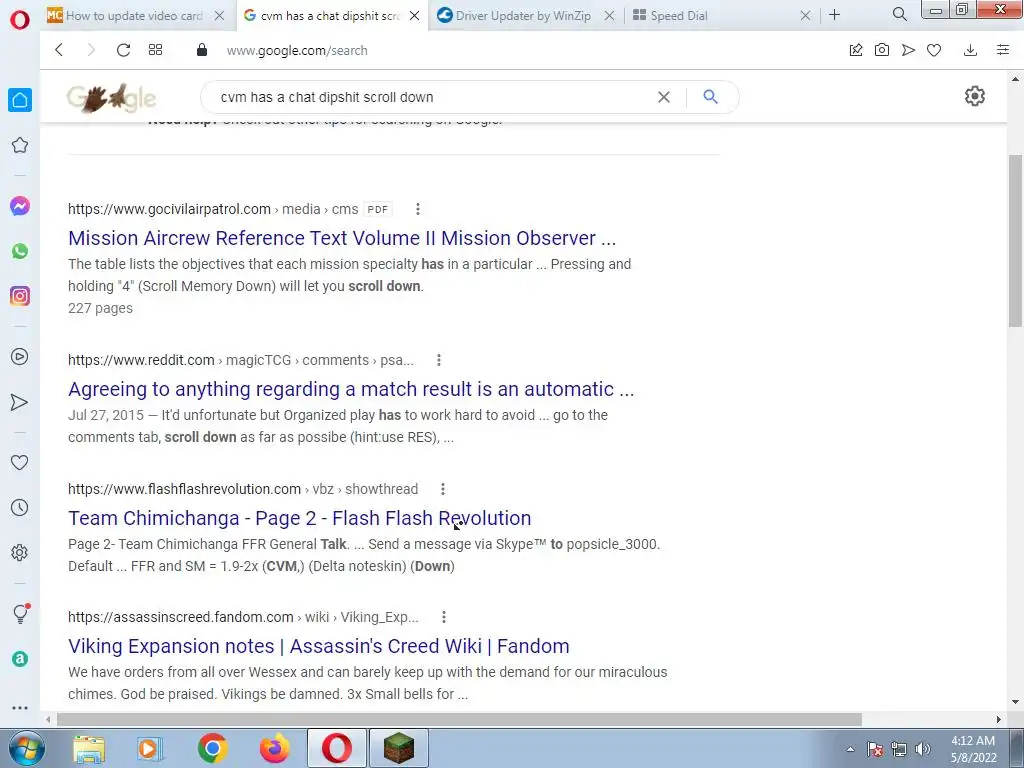1024x768 pixels.
Task: Close the 'How to update video card' tab
Action: 219,15
